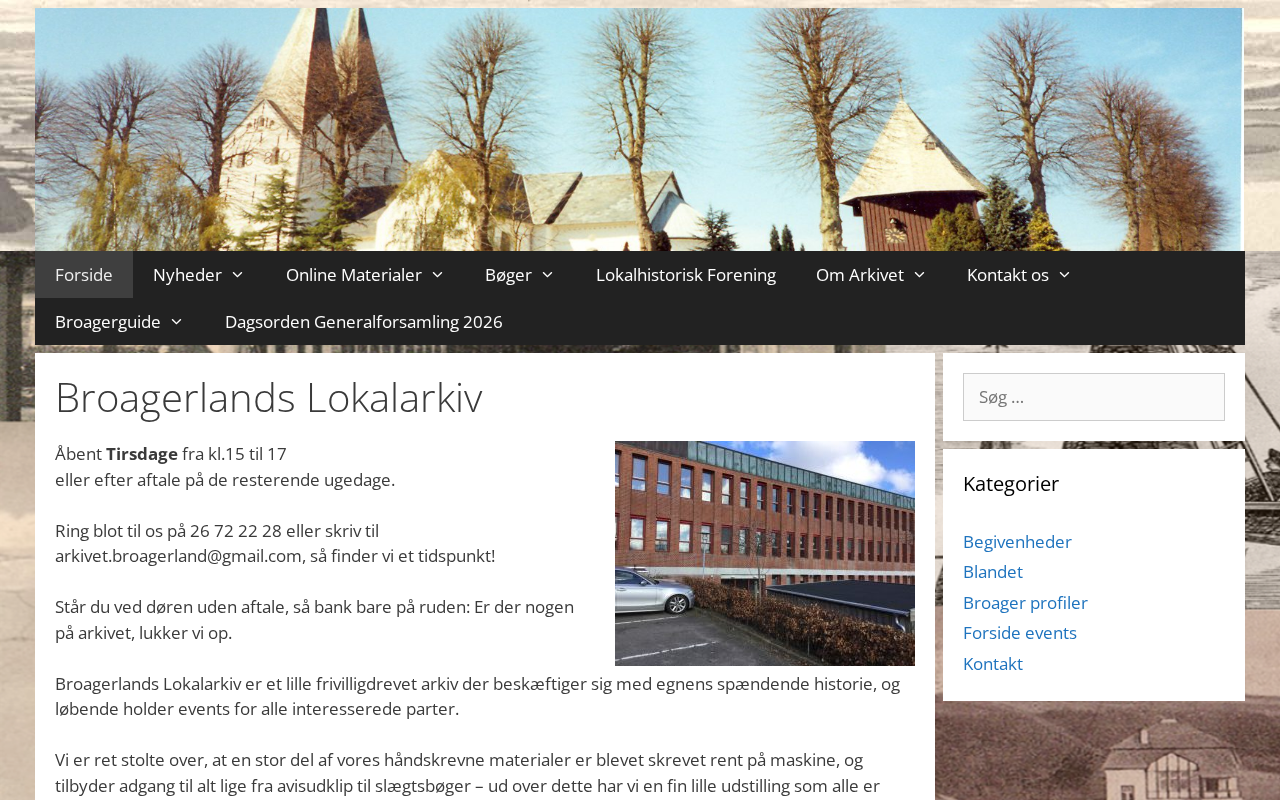Click the Broagerlands Lokalarkiv page heading
The width and height of the screenshot is (1280, 800).
269,397
